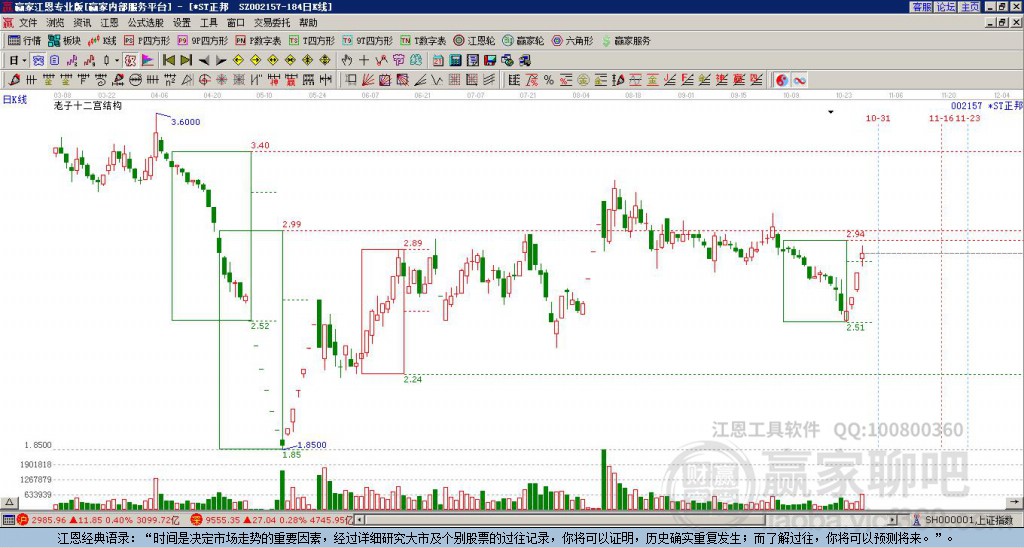Click the right arrow button beside the volume panel

pos(1016,503)
